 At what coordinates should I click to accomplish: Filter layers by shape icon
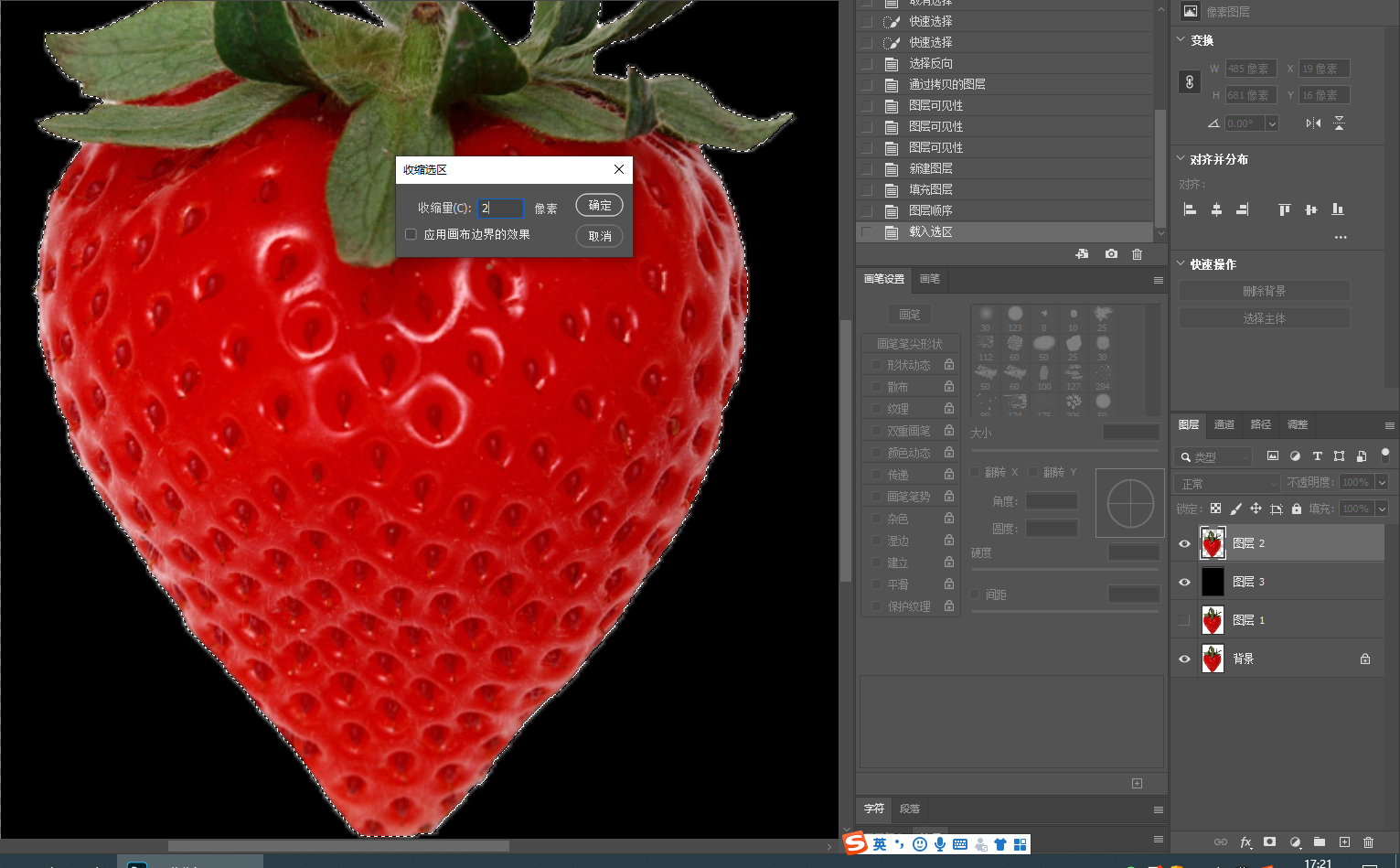[1339, 455]
